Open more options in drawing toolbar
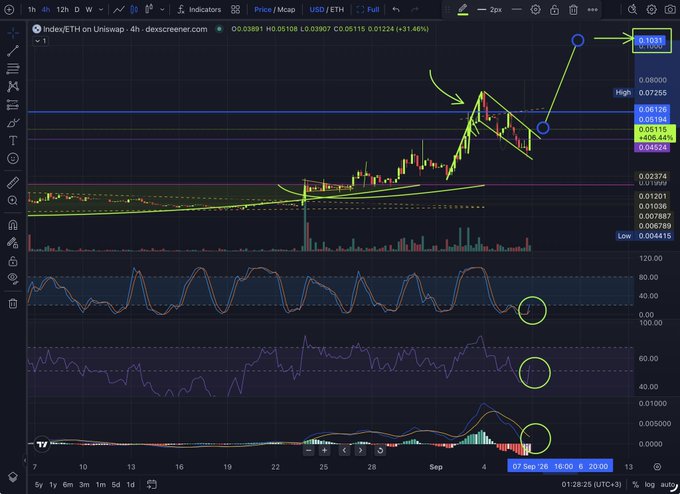680x494 pixels. point(592,9)
